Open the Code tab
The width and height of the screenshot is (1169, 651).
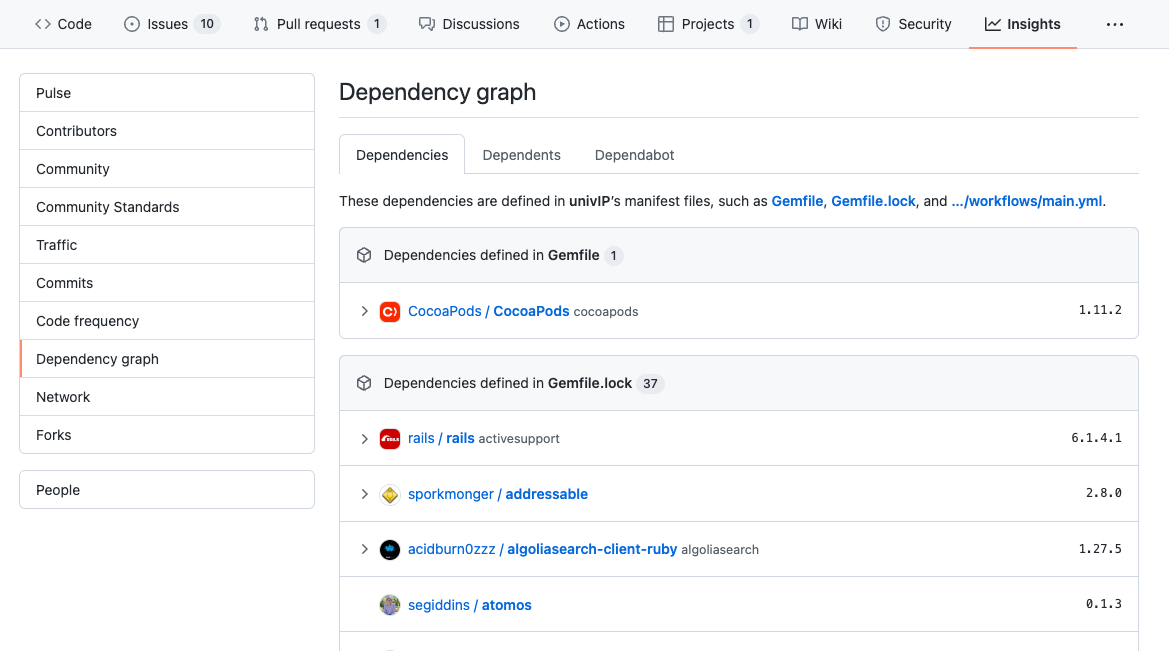coord(63,24)
